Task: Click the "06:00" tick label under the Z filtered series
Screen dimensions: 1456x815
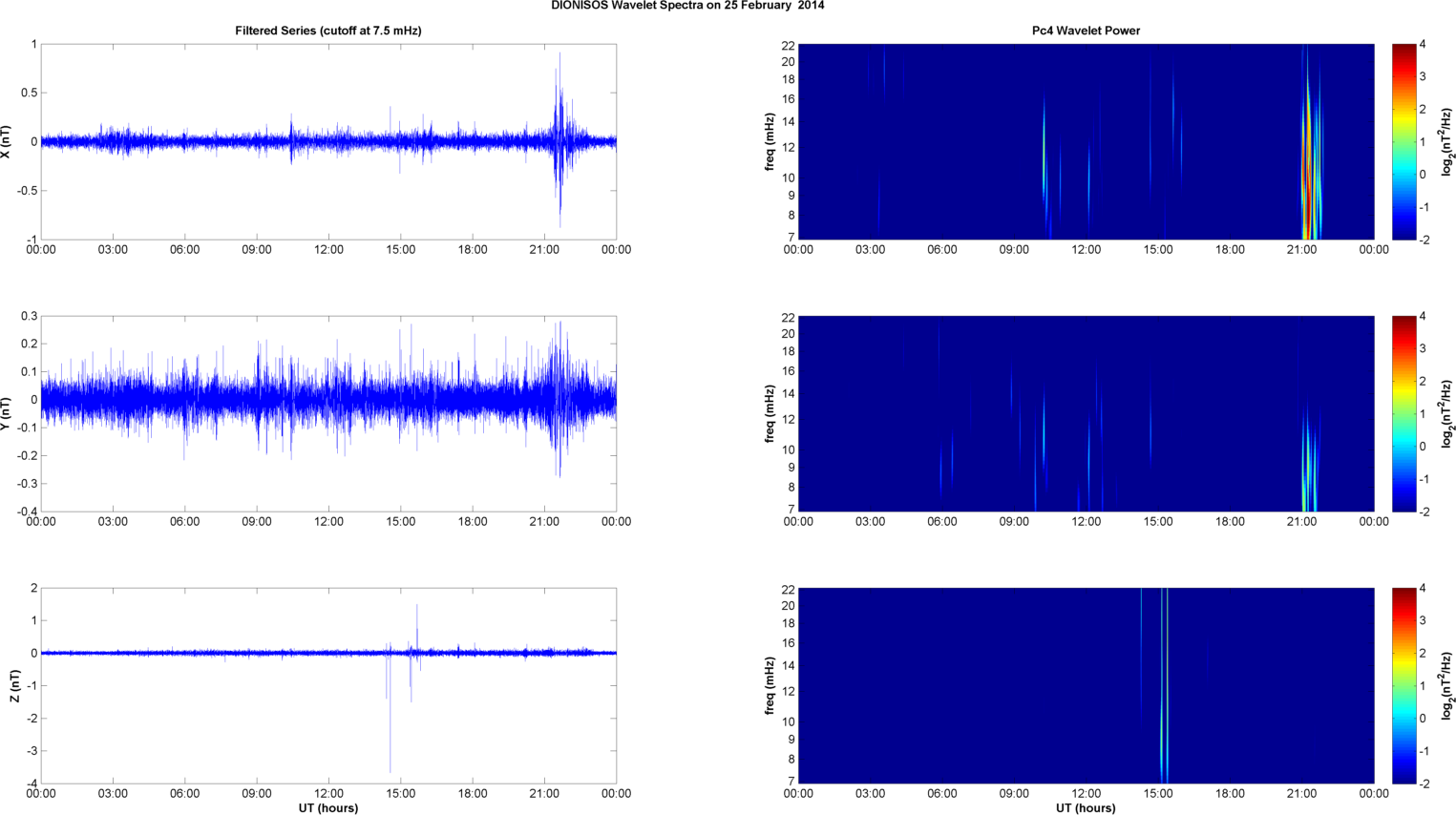Action: [184, 794]
